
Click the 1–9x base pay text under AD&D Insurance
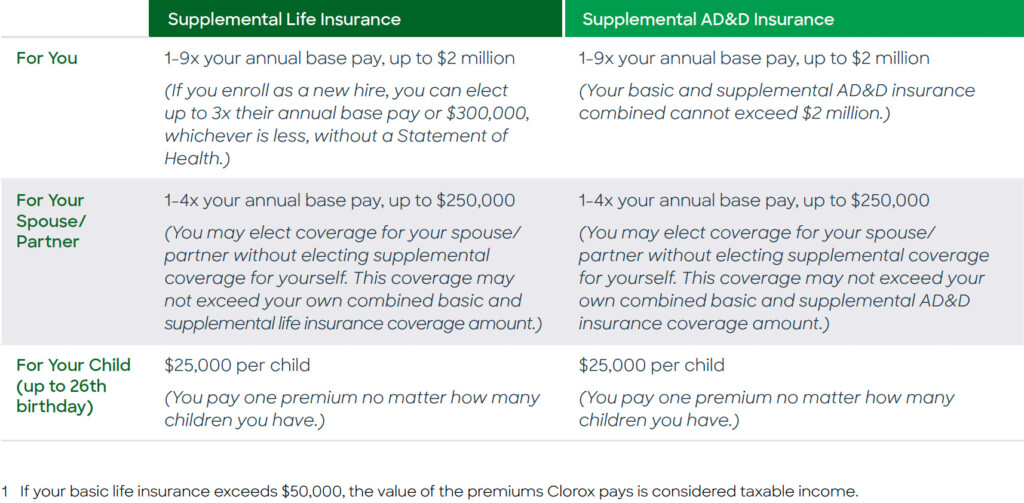(x=753, y=58)
